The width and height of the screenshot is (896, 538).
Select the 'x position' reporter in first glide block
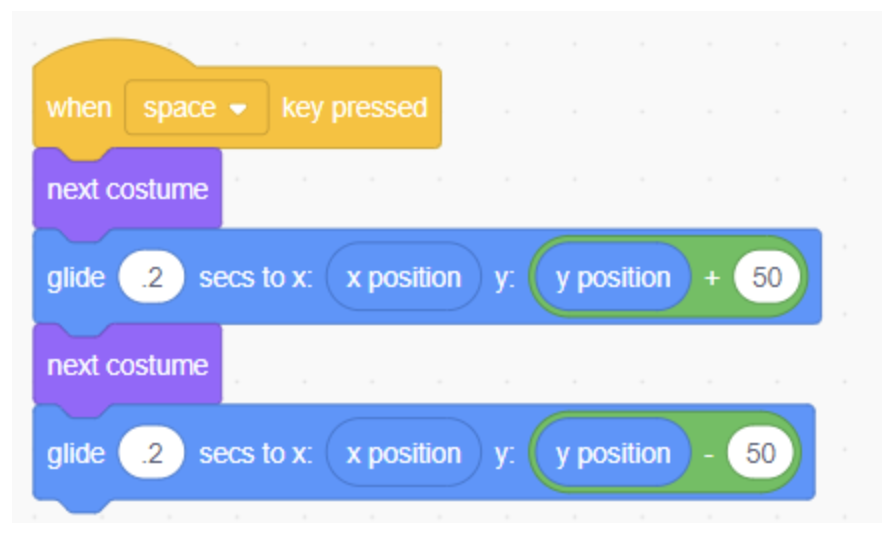tap(403, 278)
